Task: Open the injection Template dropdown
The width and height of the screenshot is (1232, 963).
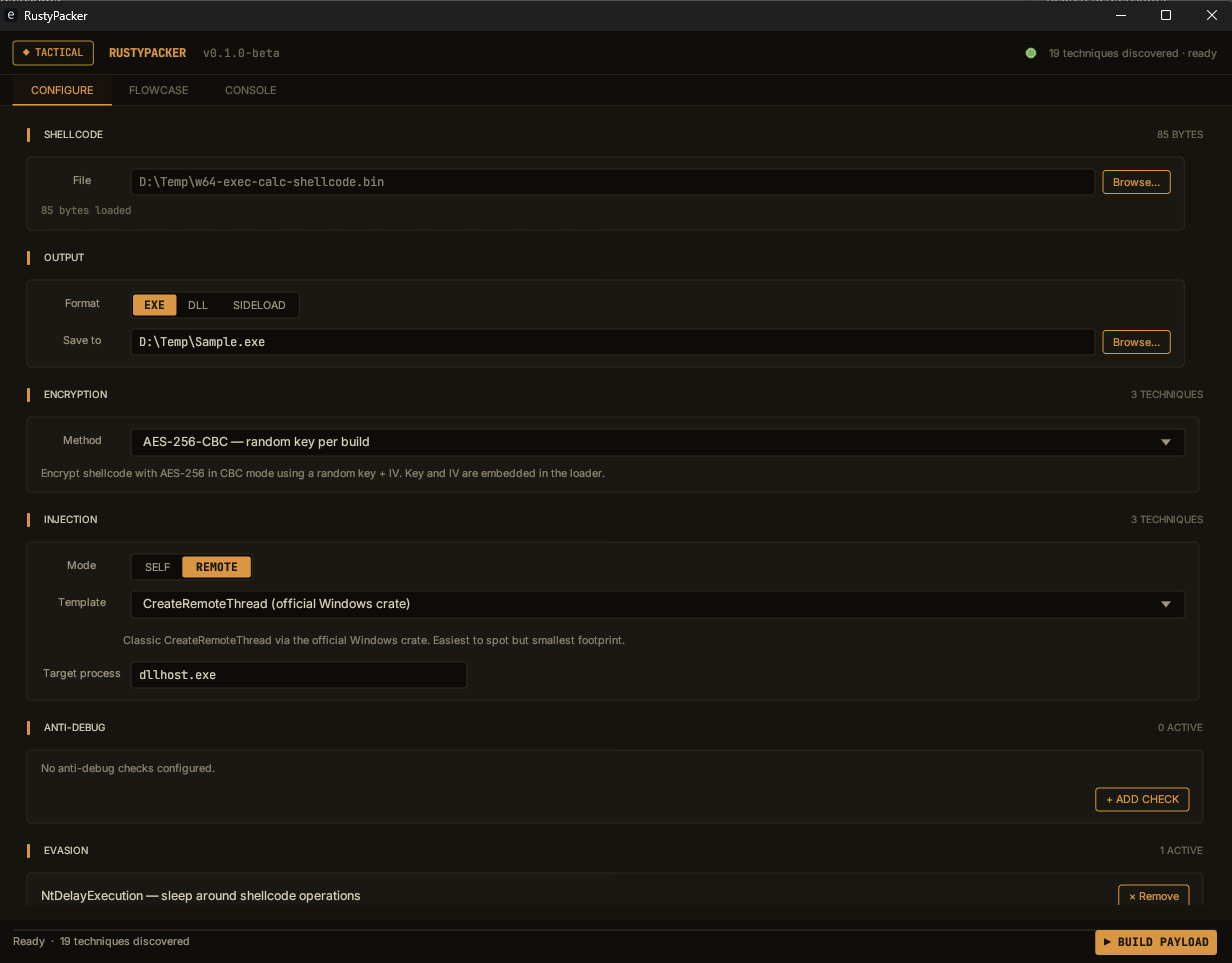Action: point(657,604)
